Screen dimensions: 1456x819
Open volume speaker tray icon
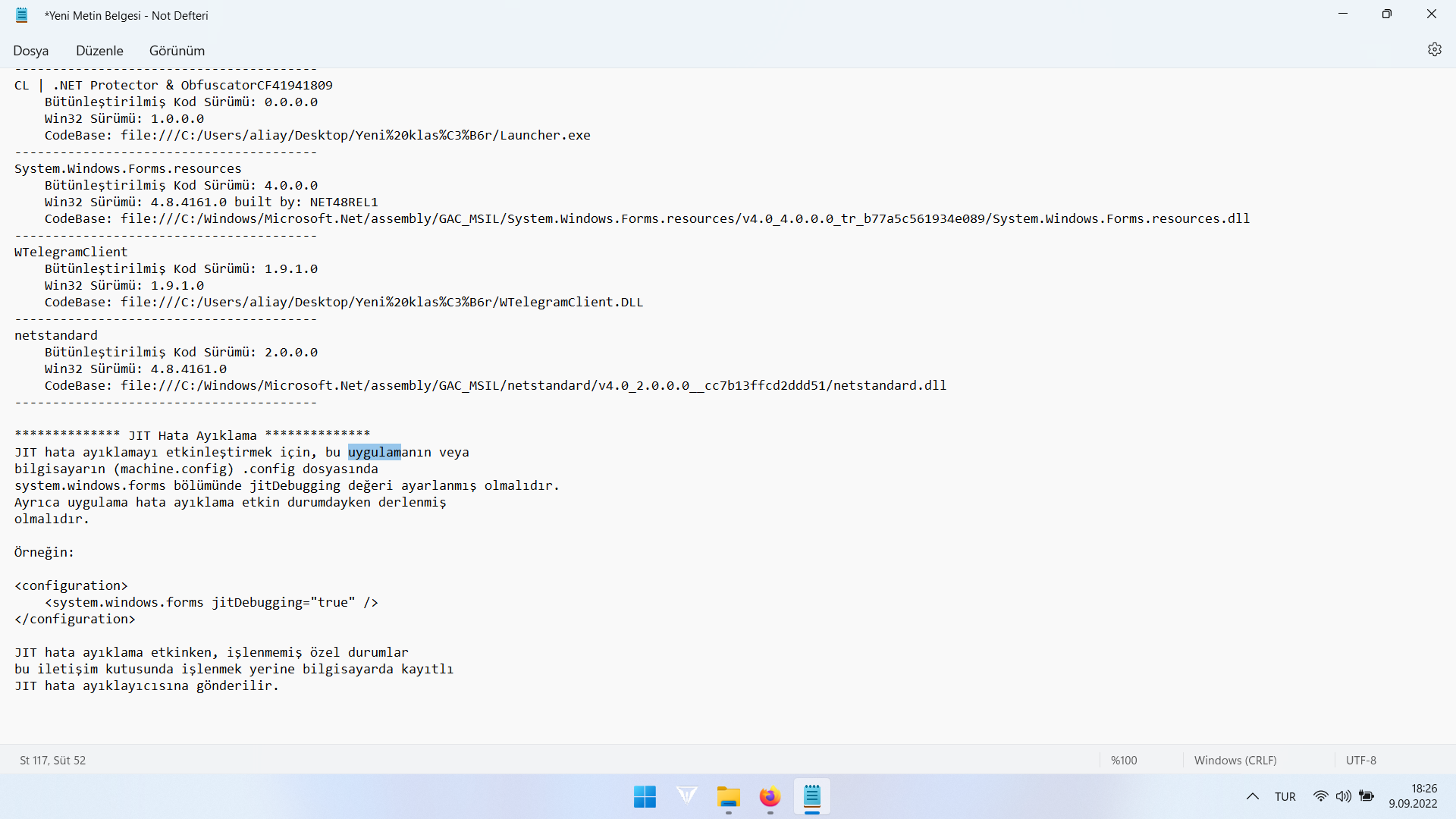[x=1343, y=796]
